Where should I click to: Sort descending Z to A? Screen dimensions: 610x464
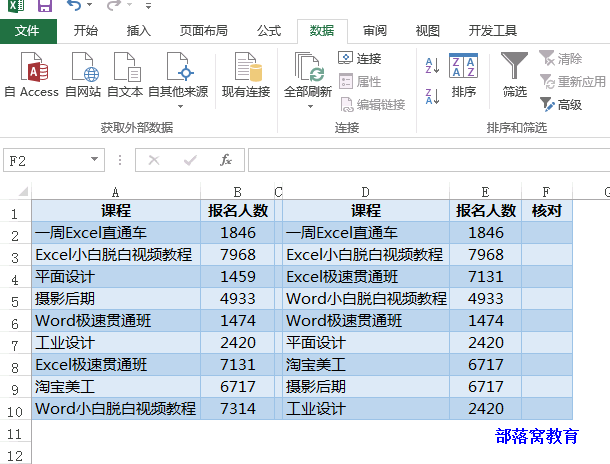click(432, 96)
